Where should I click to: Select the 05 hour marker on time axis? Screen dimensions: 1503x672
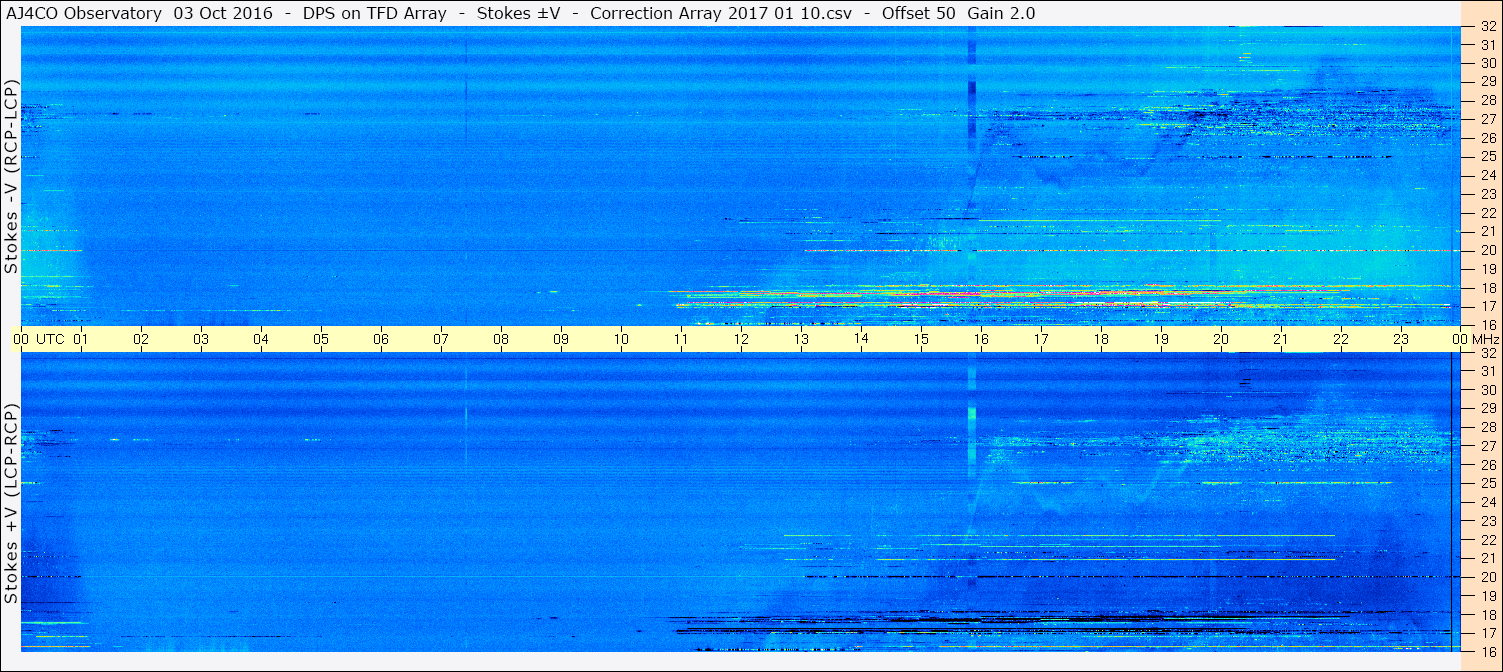click(320, 339)
